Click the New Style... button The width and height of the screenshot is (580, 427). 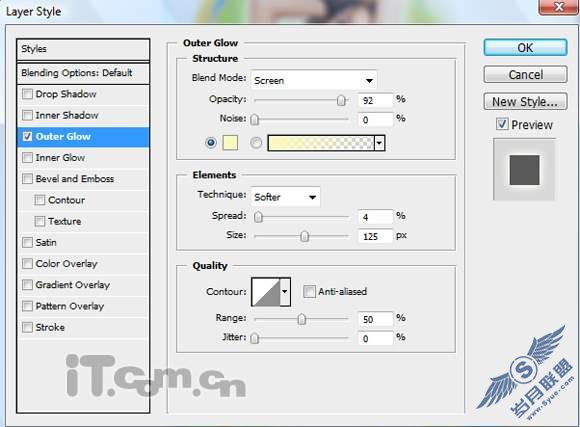click(x=525, y=101)
